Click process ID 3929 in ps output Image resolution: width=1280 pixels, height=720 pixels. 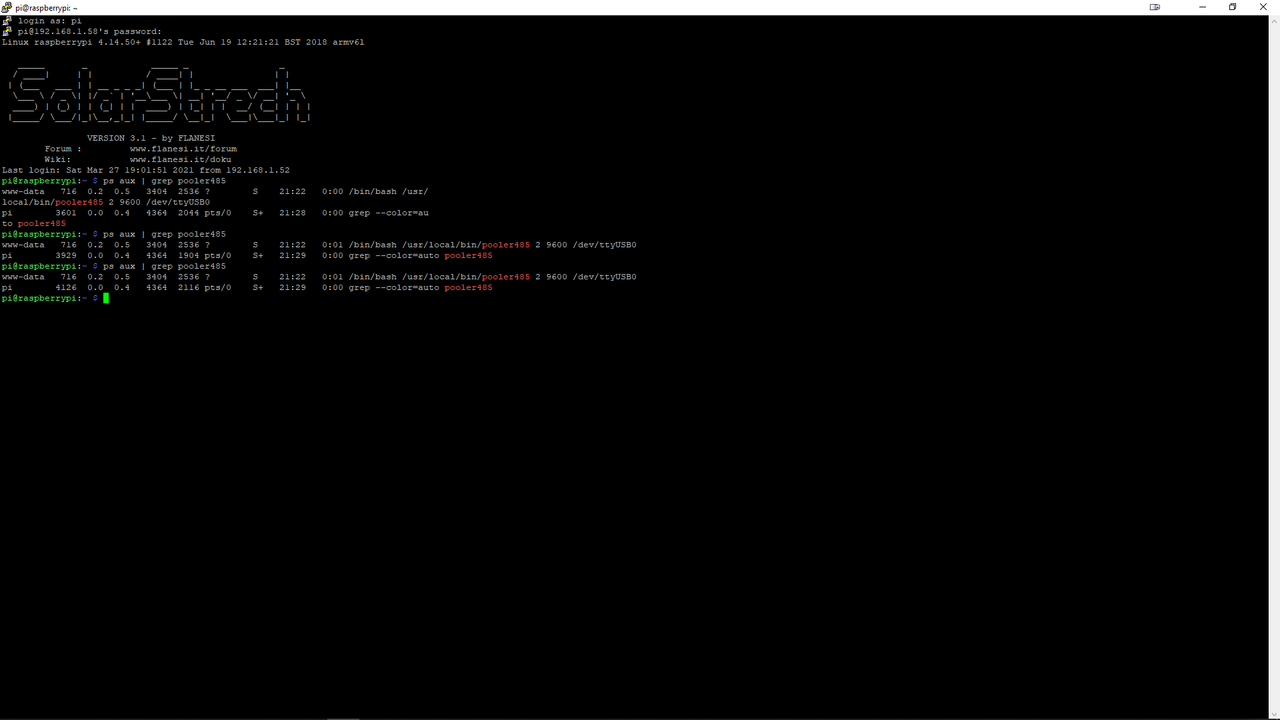(66, 255)
